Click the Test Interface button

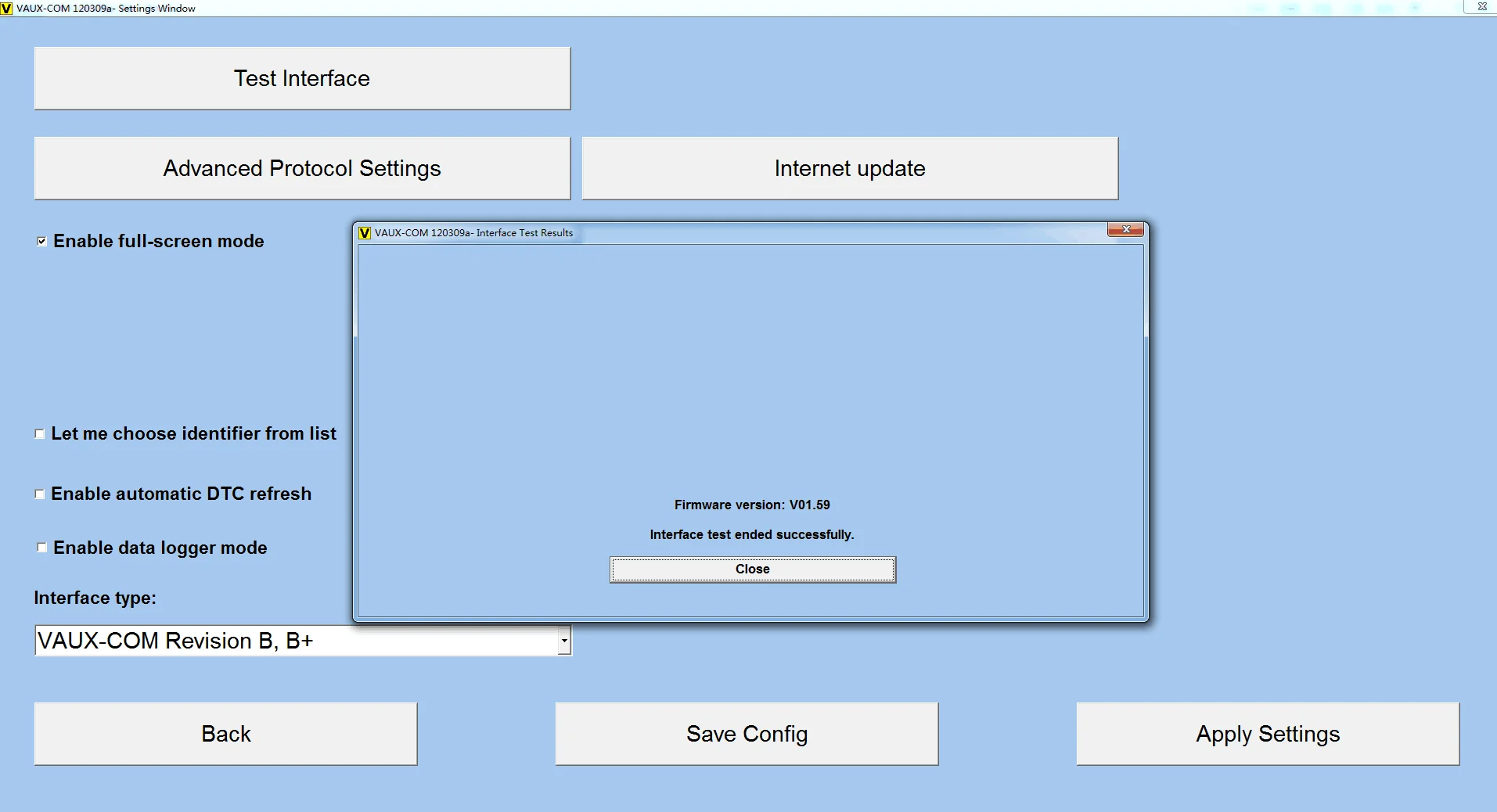click(x=302, y=78)
